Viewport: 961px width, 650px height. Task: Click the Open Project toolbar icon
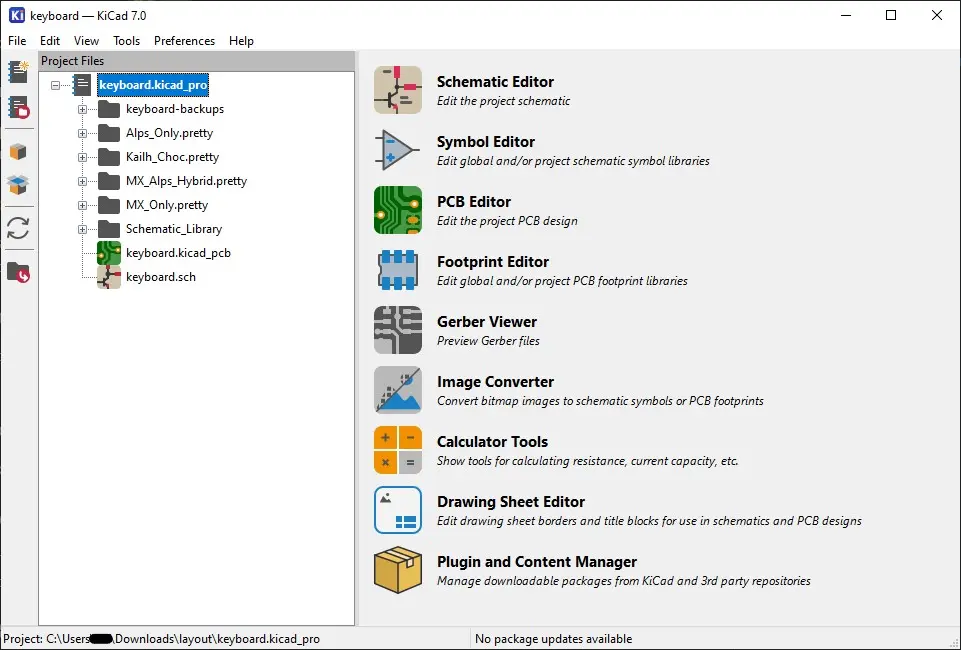pos(18,108)
